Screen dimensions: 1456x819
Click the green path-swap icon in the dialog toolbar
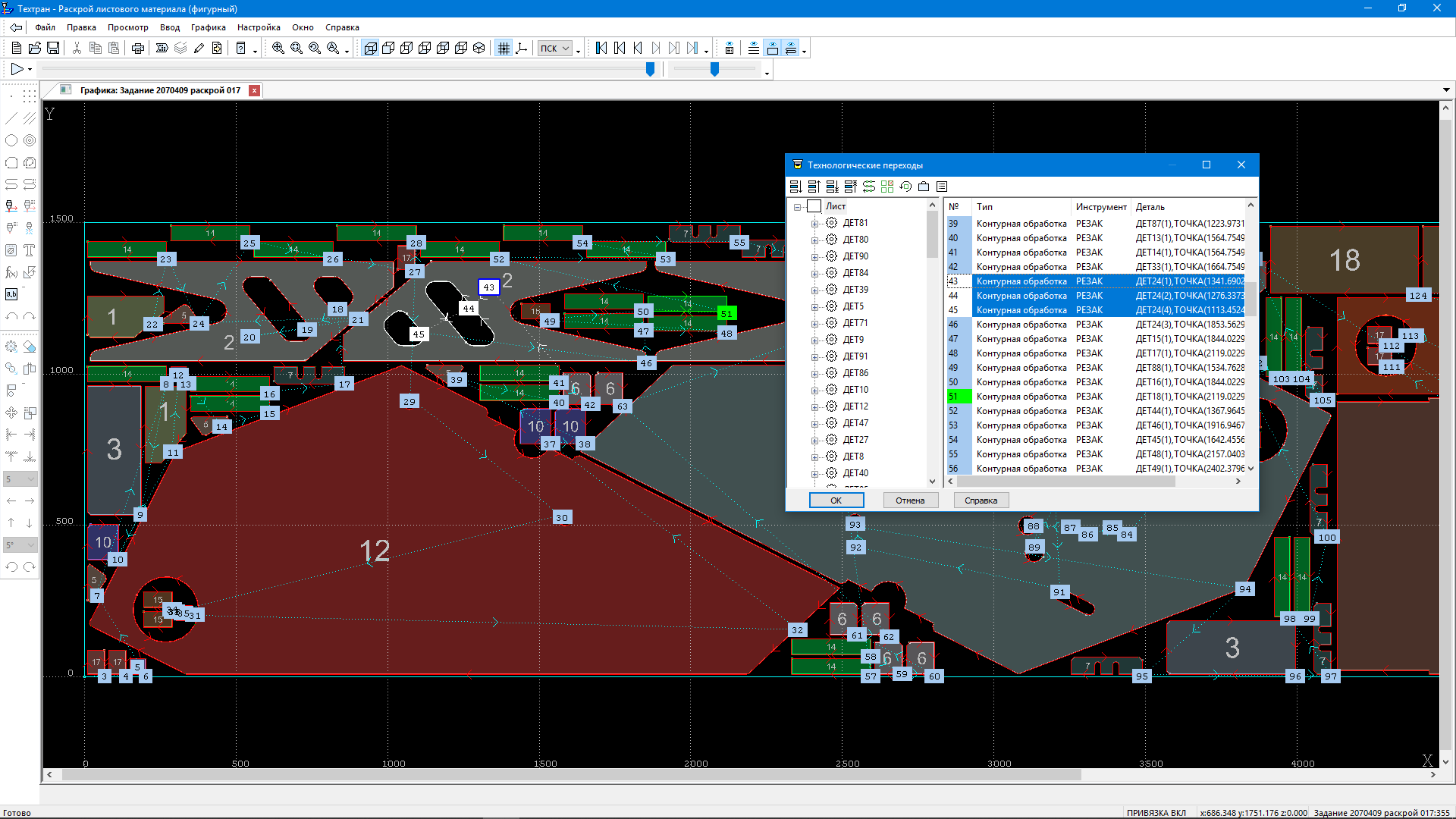click(x=869, y=187)
